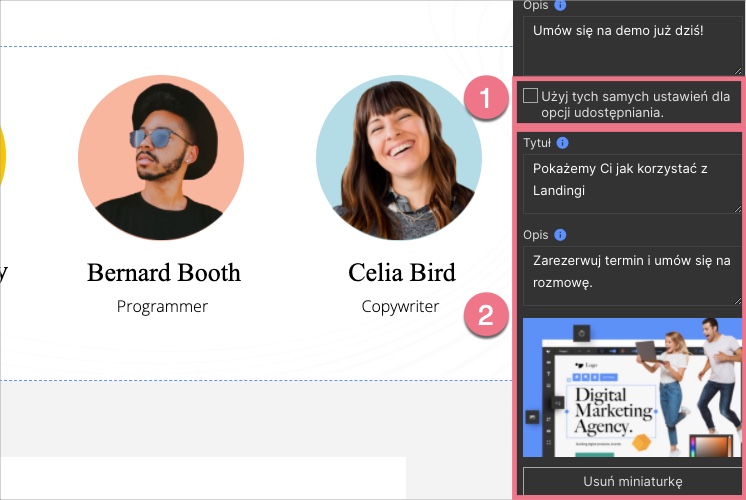Enable 'Użyj tych samych ustawień' checkbox
The height and width of the screenshot is (500, 746).
click(530, 96)
